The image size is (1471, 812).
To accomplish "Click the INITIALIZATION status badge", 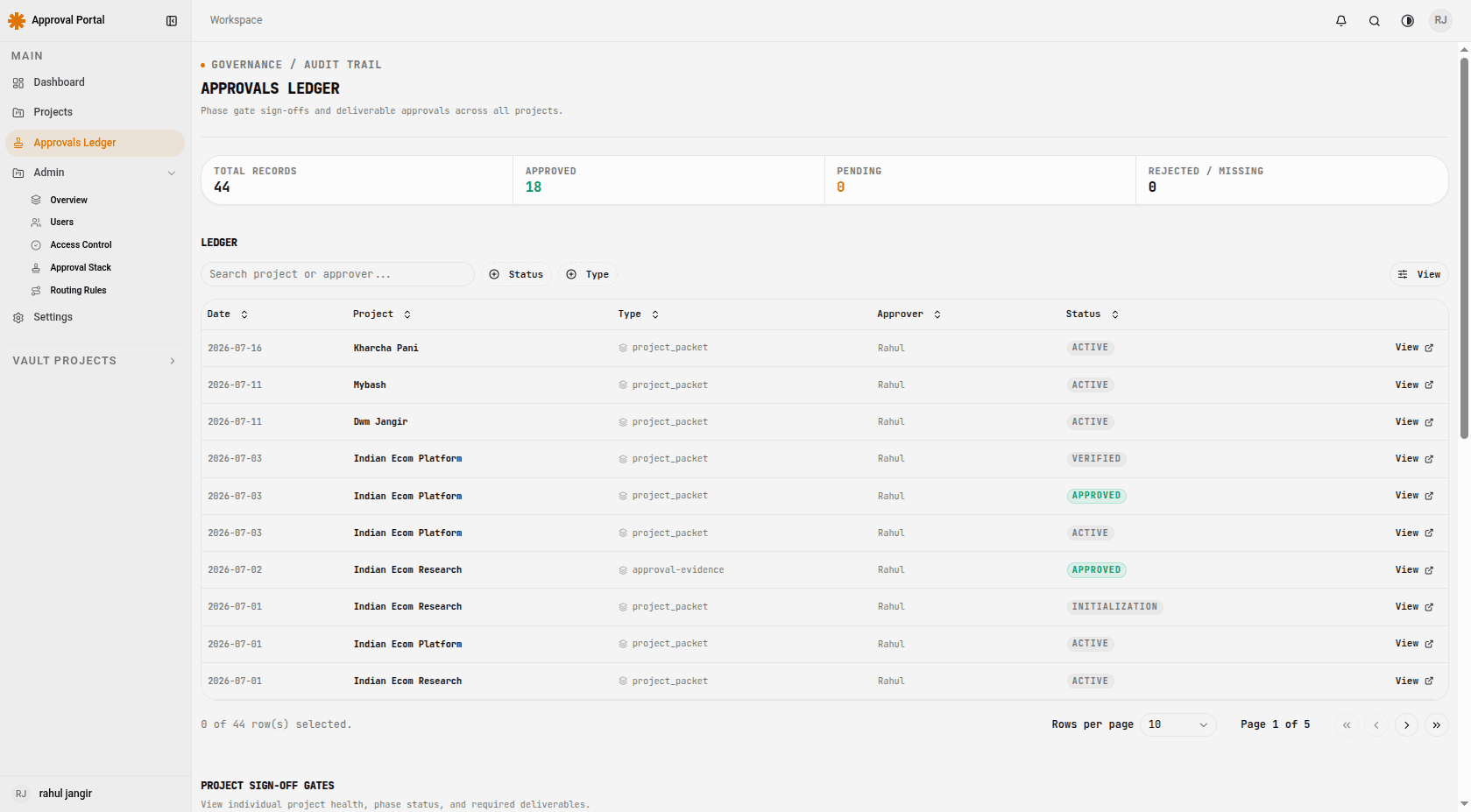I will click(x=1114, y=607).
